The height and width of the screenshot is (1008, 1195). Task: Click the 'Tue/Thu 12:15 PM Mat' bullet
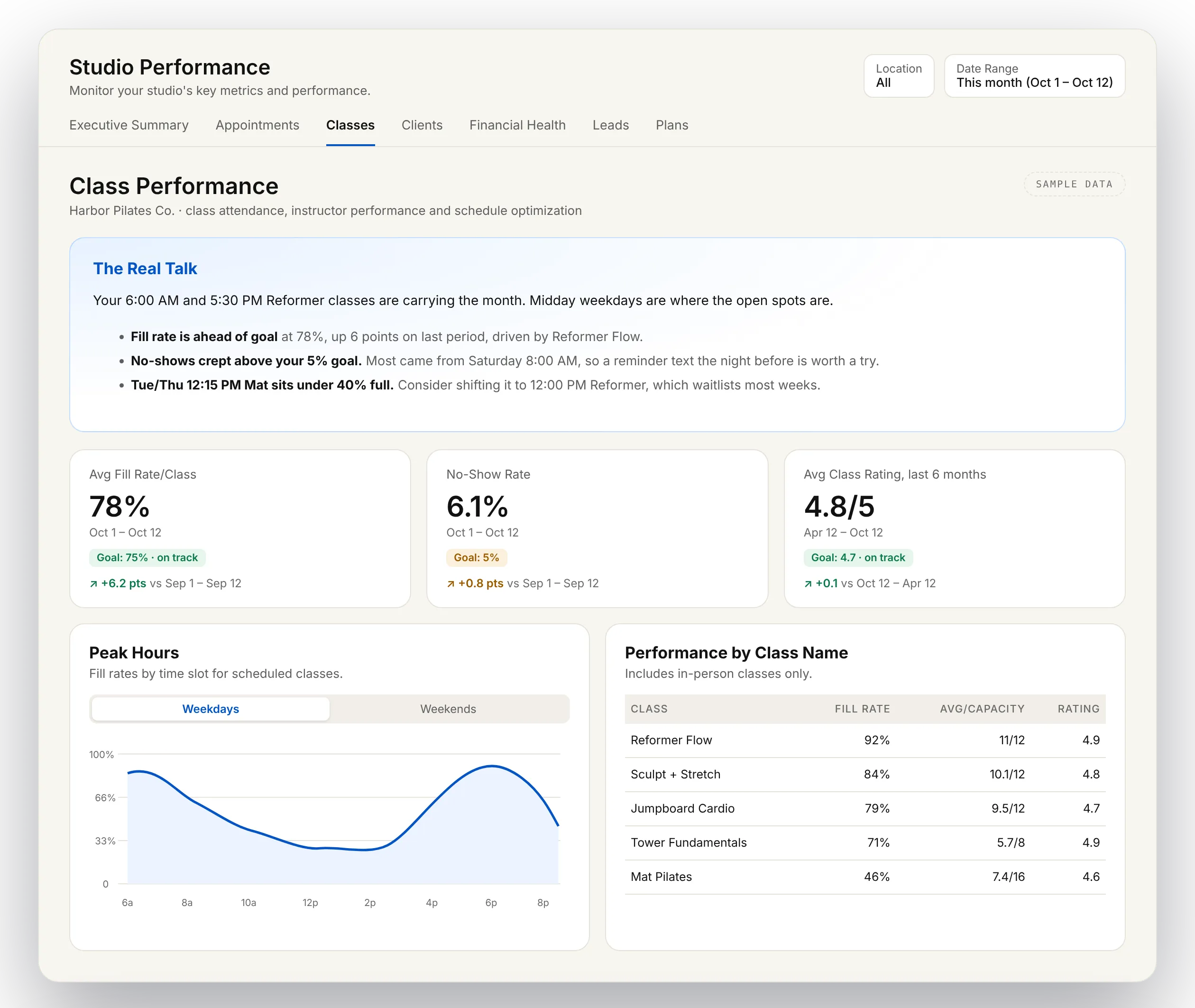[x=475, y=385]
